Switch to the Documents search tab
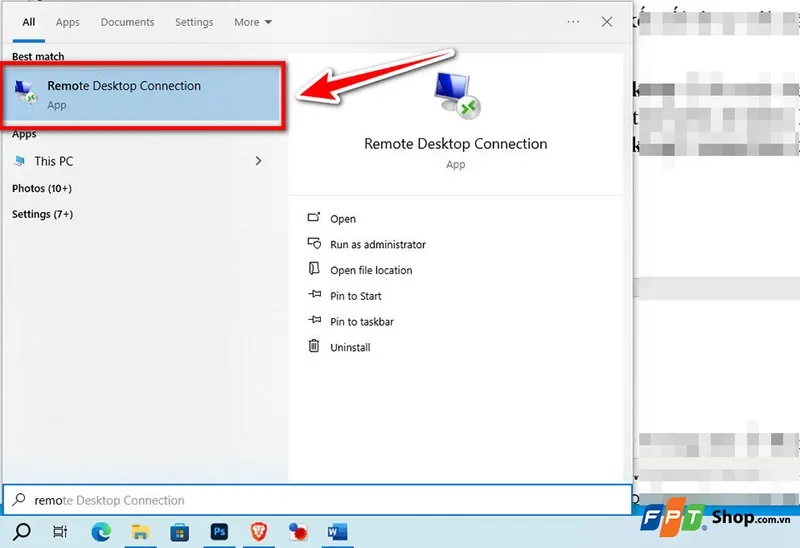Screen dimensions: 800x548 click(x=127, y=22)
